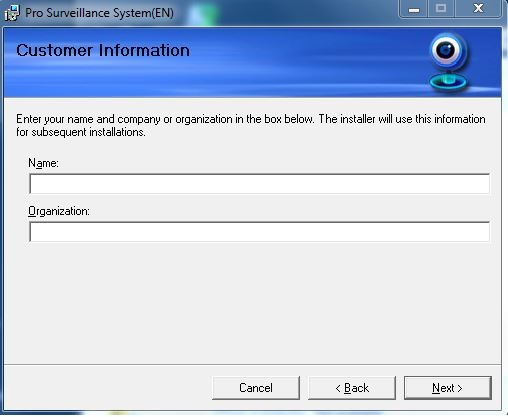Focus the Organization text field
The width and height of the screenshot is (508, 417).
[259, 232]
